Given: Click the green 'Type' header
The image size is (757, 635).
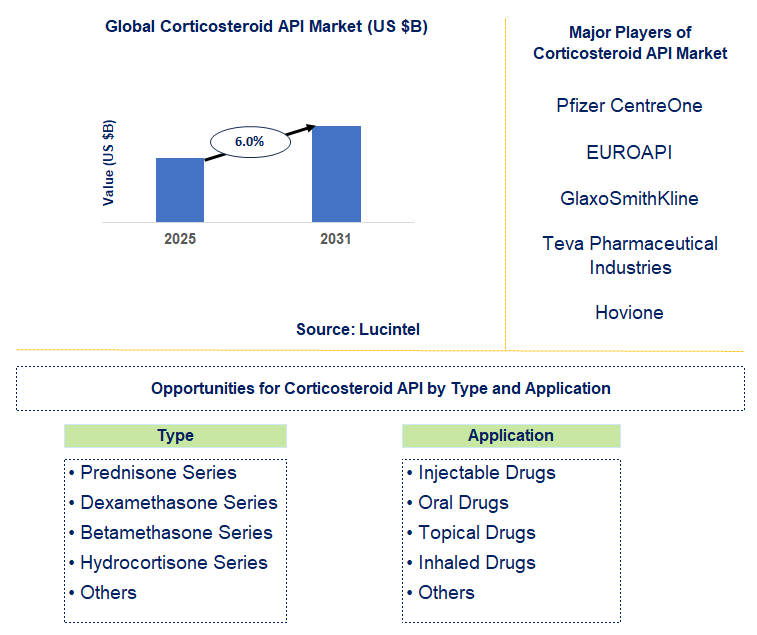Looking at the screenshot, I should (x=175, y=436).
